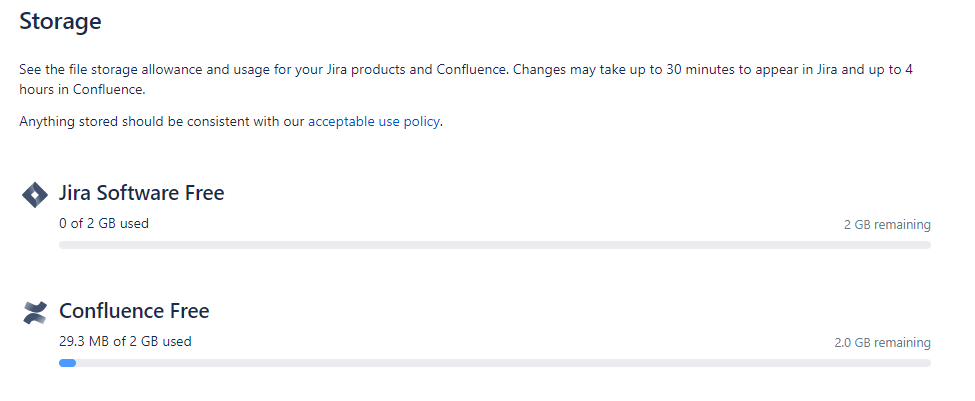Click the Confluence logo icon
Screen dimensions: 975x401
(x=35, y=313)
